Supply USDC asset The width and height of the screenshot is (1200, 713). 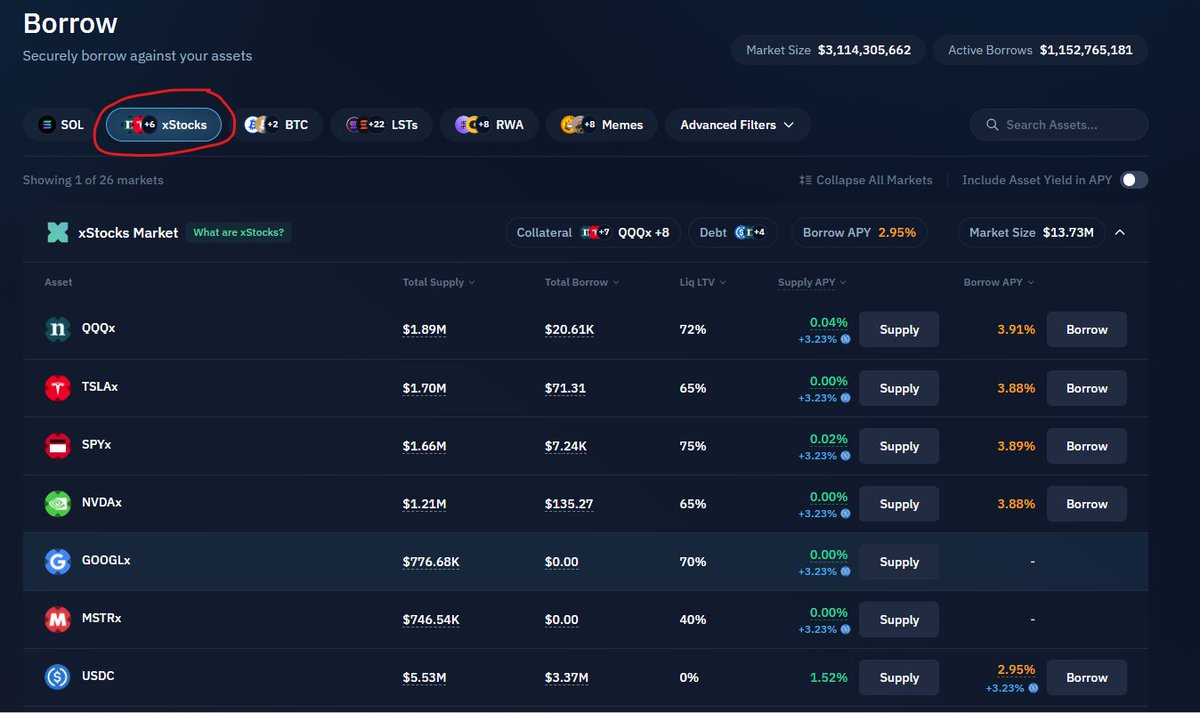(899, 678)
